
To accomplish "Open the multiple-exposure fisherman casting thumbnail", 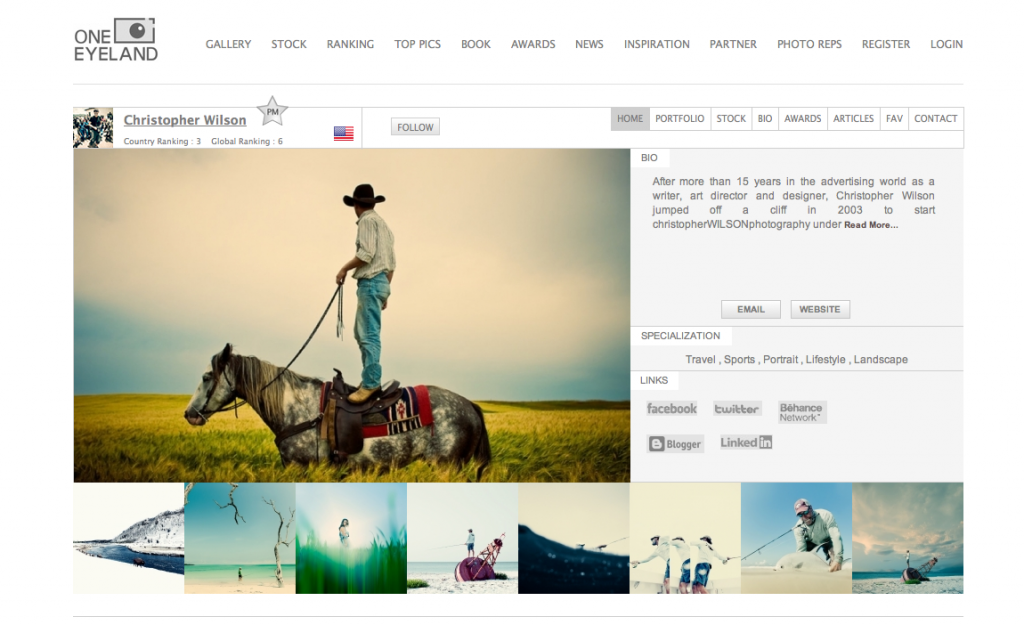I will [685, 538].
